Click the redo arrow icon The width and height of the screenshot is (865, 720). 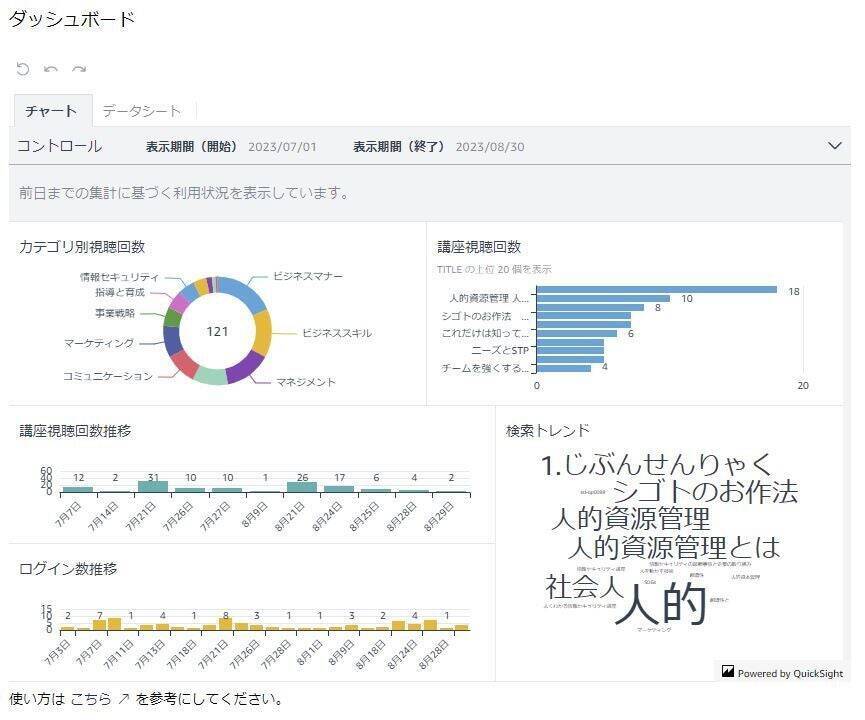[78, 68]
